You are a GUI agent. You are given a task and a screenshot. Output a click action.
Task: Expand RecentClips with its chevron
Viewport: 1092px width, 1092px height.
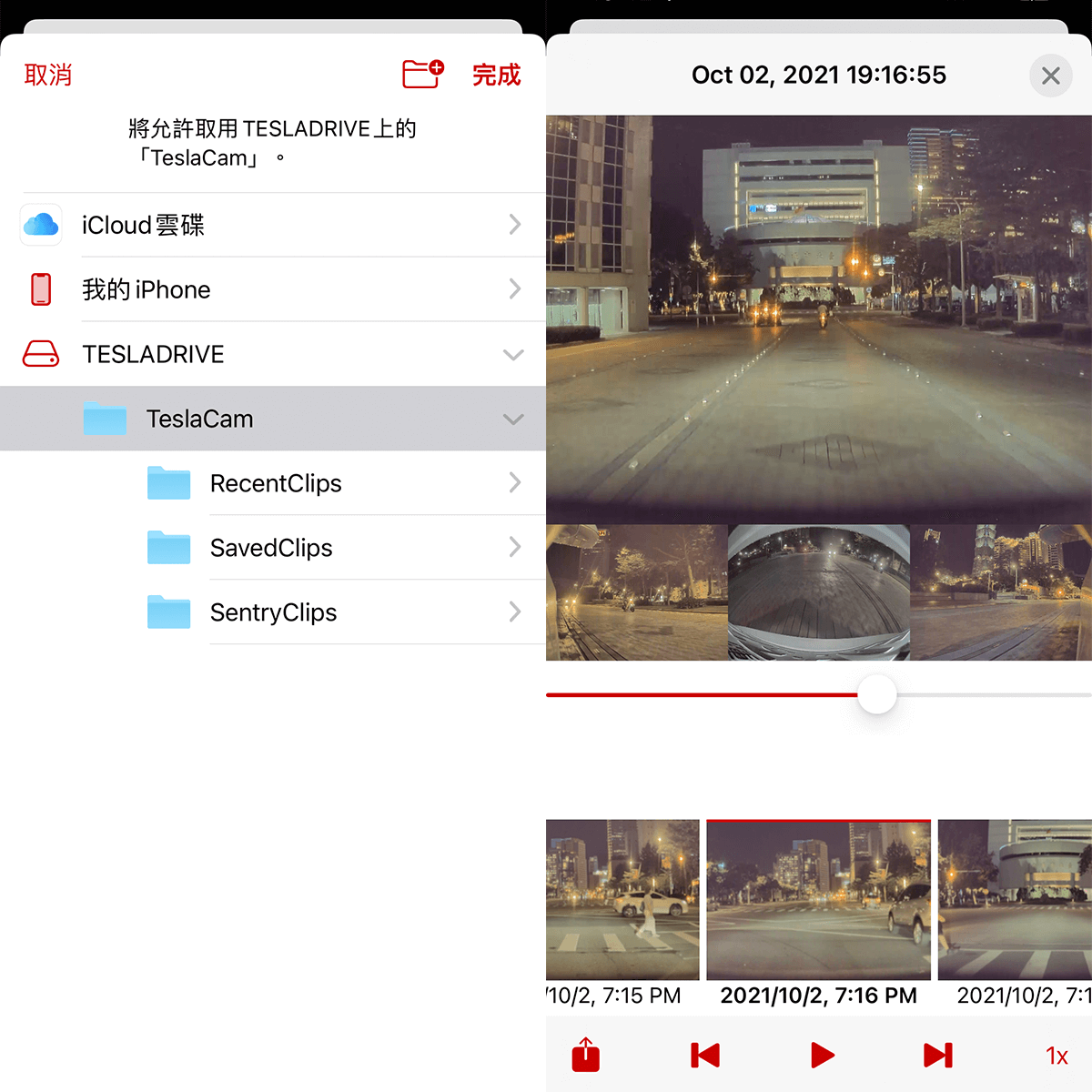tap(515, 482)
